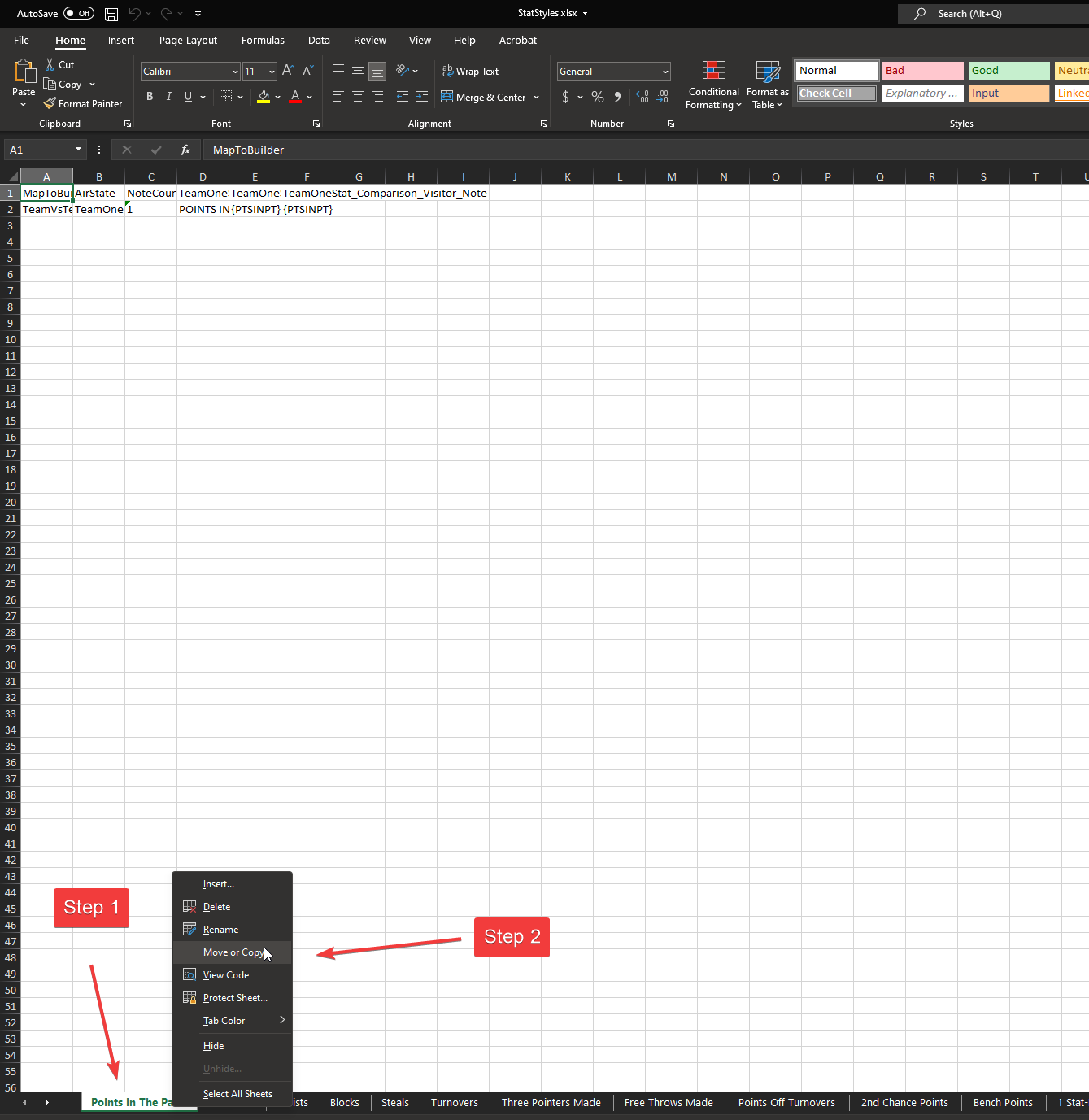Switch to the Three Pointers Made sheet
This screenshot has height=1120, width=1089.
(x=551, y=1103)
